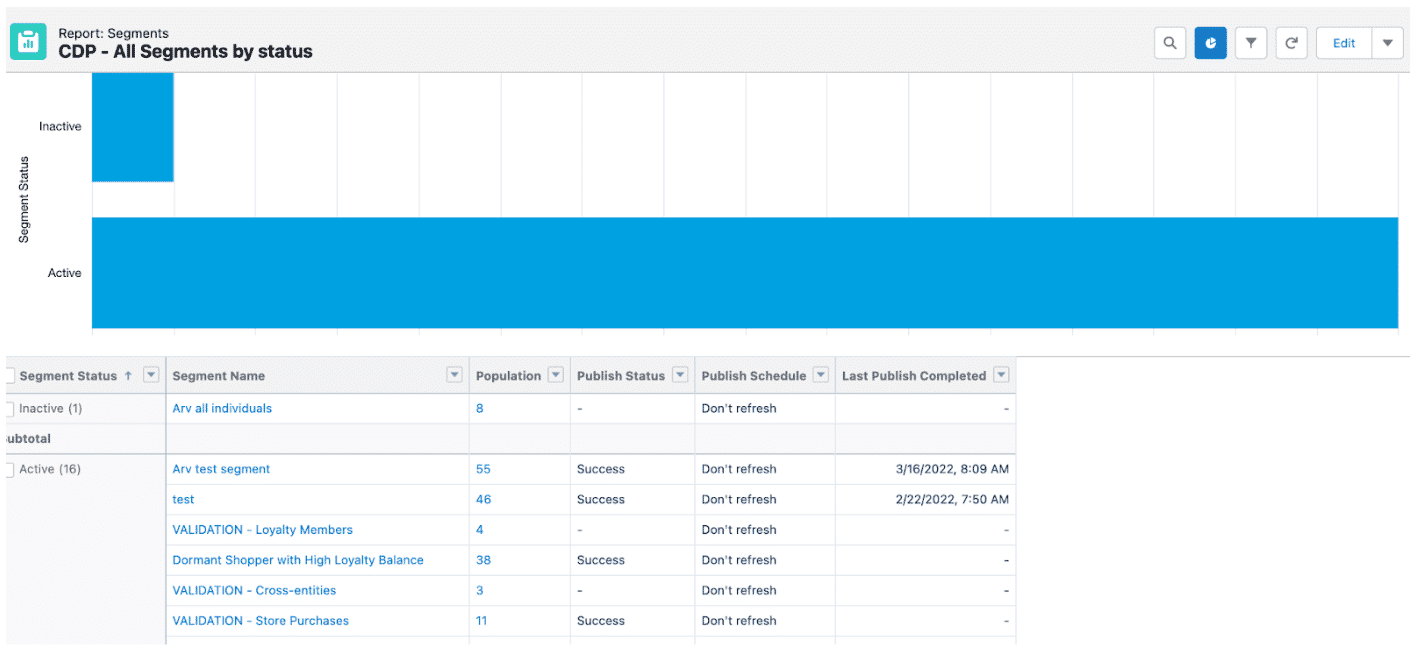Viewport: 1417px width, 656px height.
Task: Open the segment named test
Action: pos(183,499)
